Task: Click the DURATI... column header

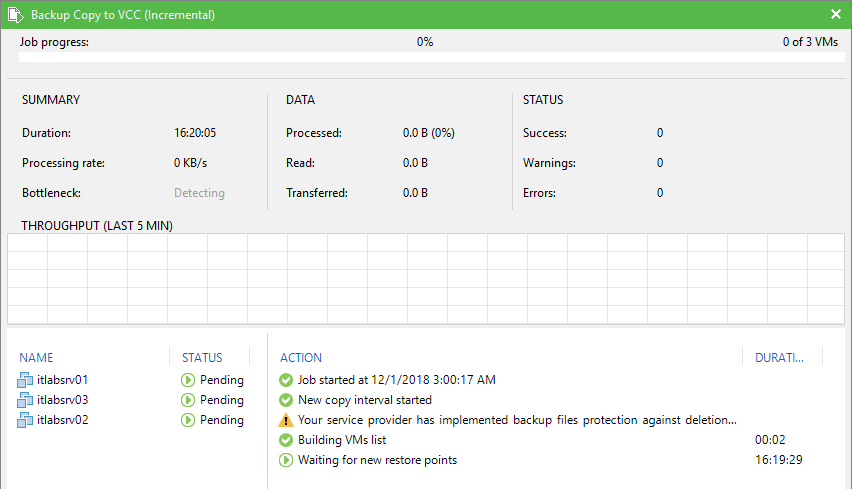Action: click(779, 358)
